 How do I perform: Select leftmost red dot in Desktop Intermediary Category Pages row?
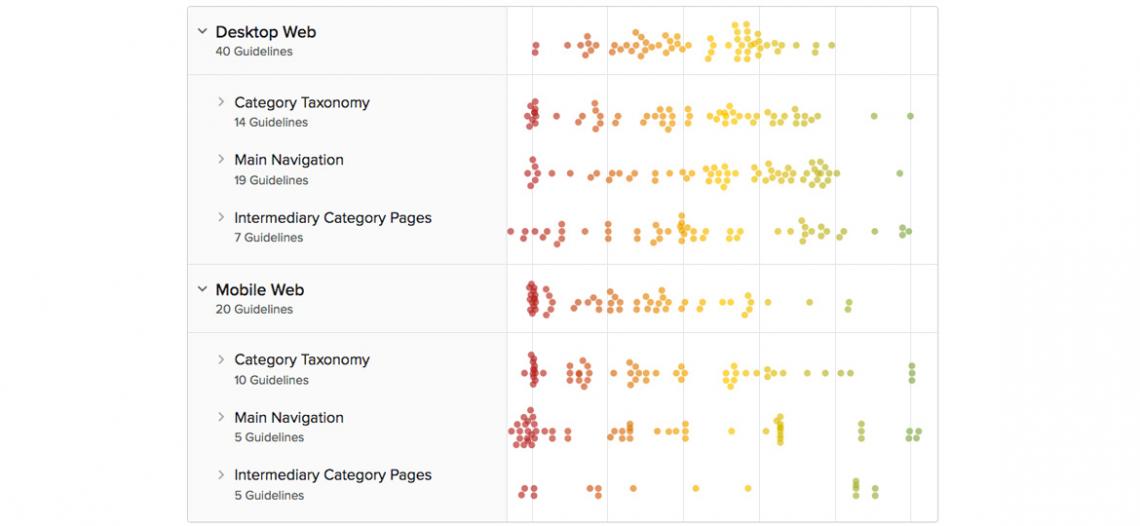tap(510, 232)
